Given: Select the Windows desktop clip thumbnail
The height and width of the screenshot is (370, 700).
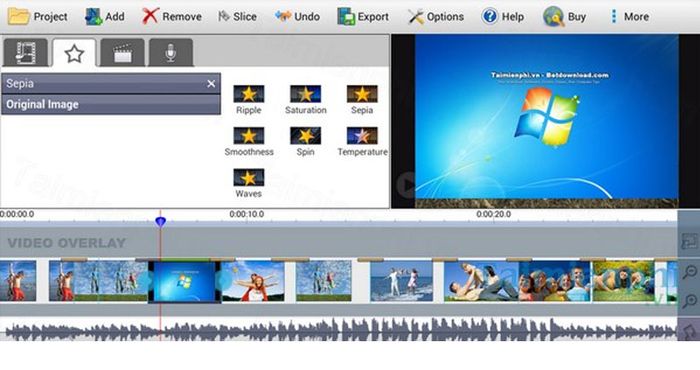Looking at the screenshot, I should click(x=184, y=282).
